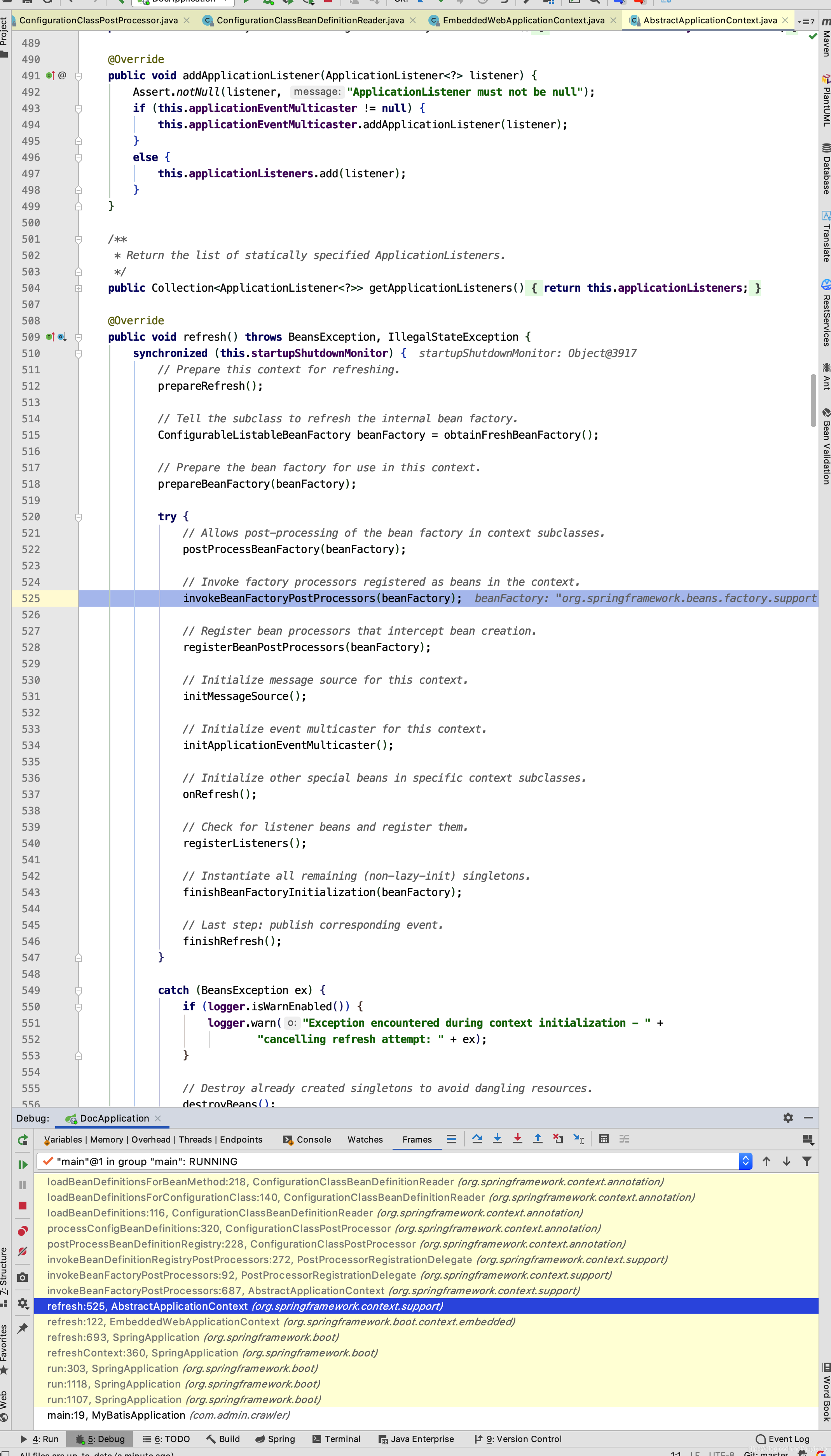831x1456 pixels.
Task: Resume program with green play icon
Action: (23, 1164)
